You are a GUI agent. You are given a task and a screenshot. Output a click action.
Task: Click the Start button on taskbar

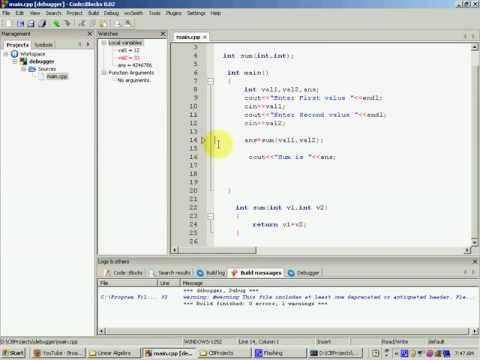point(13,353)
